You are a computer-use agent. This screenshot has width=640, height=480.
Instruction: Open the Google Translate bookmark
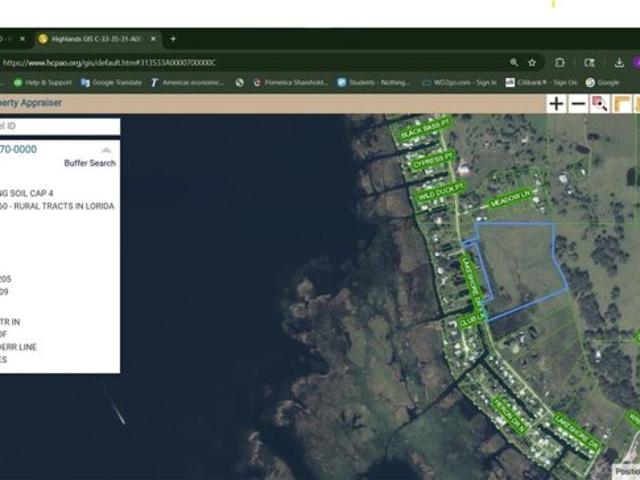111,82
